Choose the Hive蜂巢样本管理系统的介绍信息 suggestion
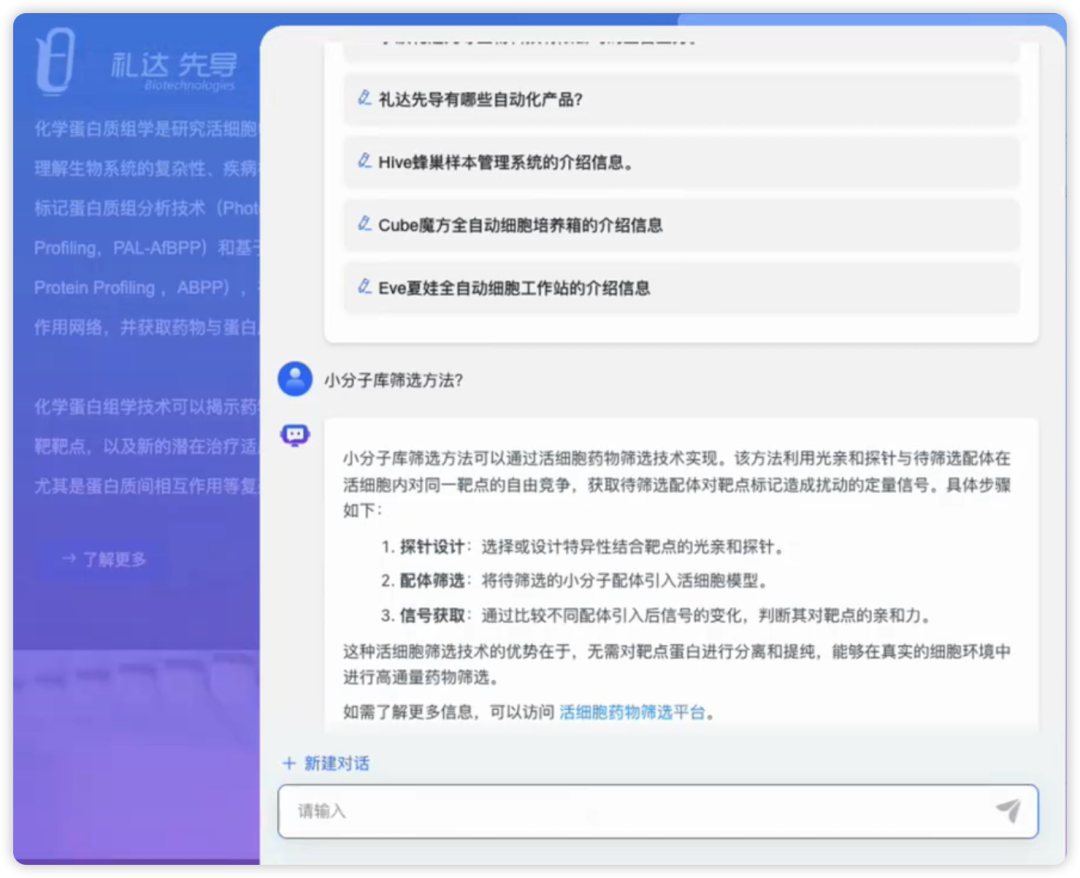The image size is (1080, 878). (x=505, y=162)
